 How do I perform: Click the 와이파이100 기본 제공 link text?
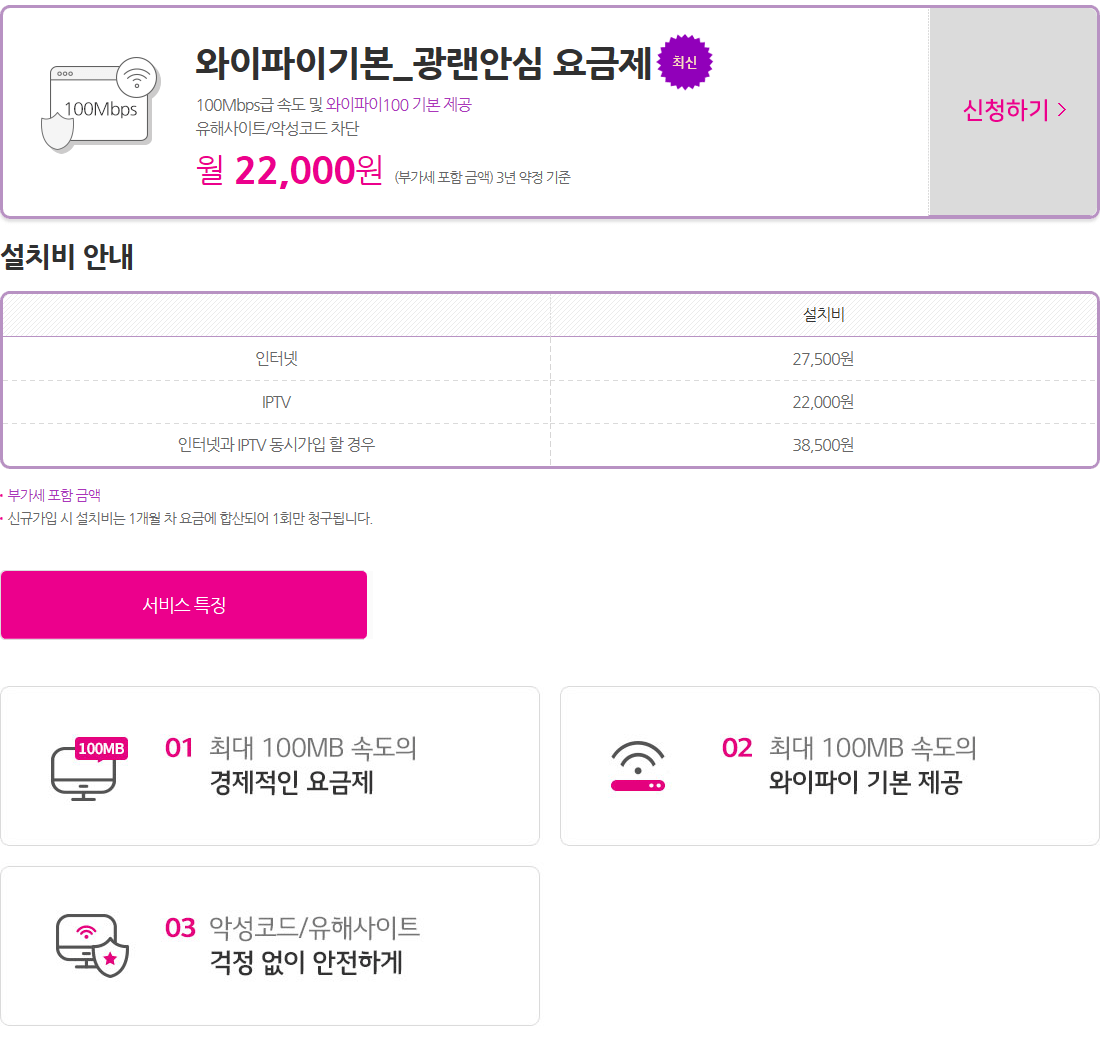point(398,105)
